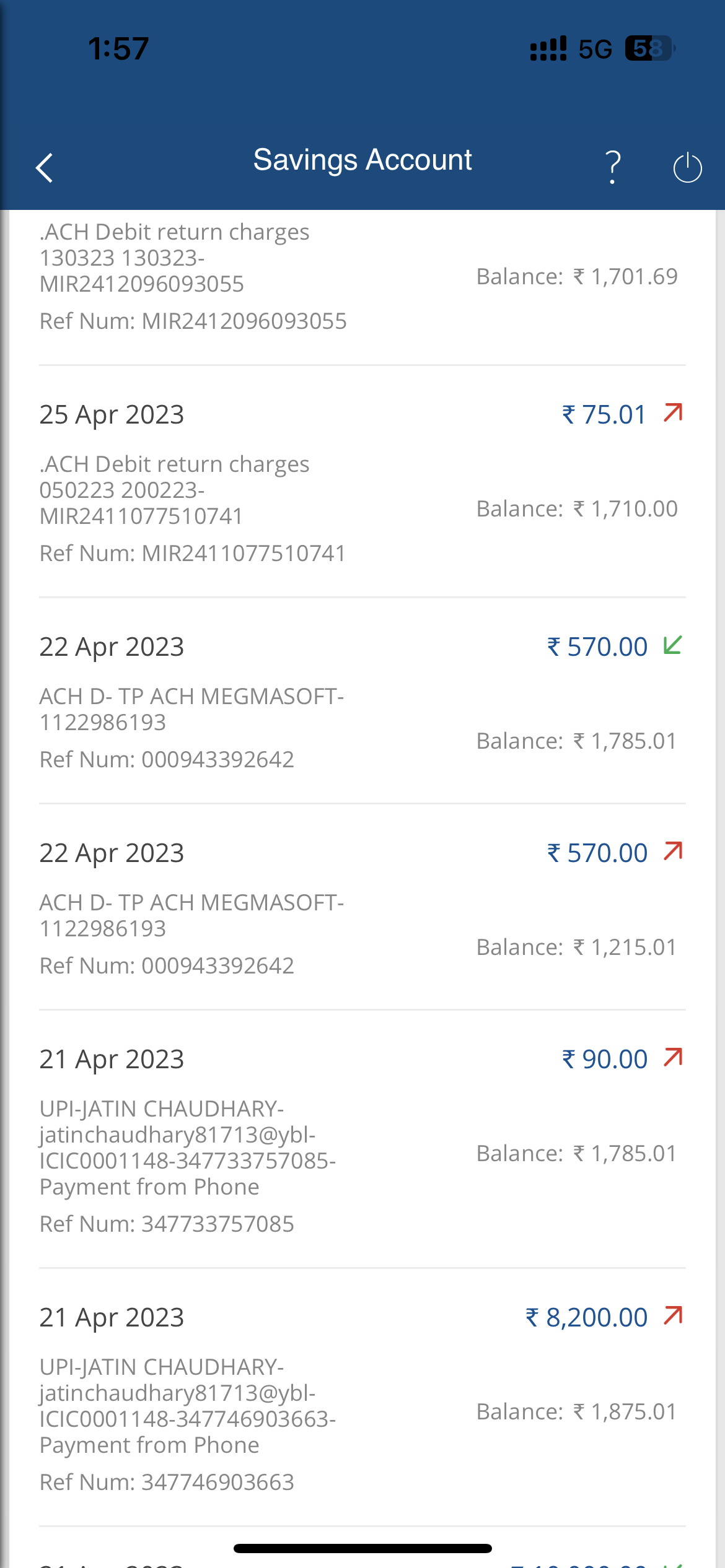Tap red debit arrow beside ₹ 75.01
Screen dimensions: 725x1568
coord(673,413)
